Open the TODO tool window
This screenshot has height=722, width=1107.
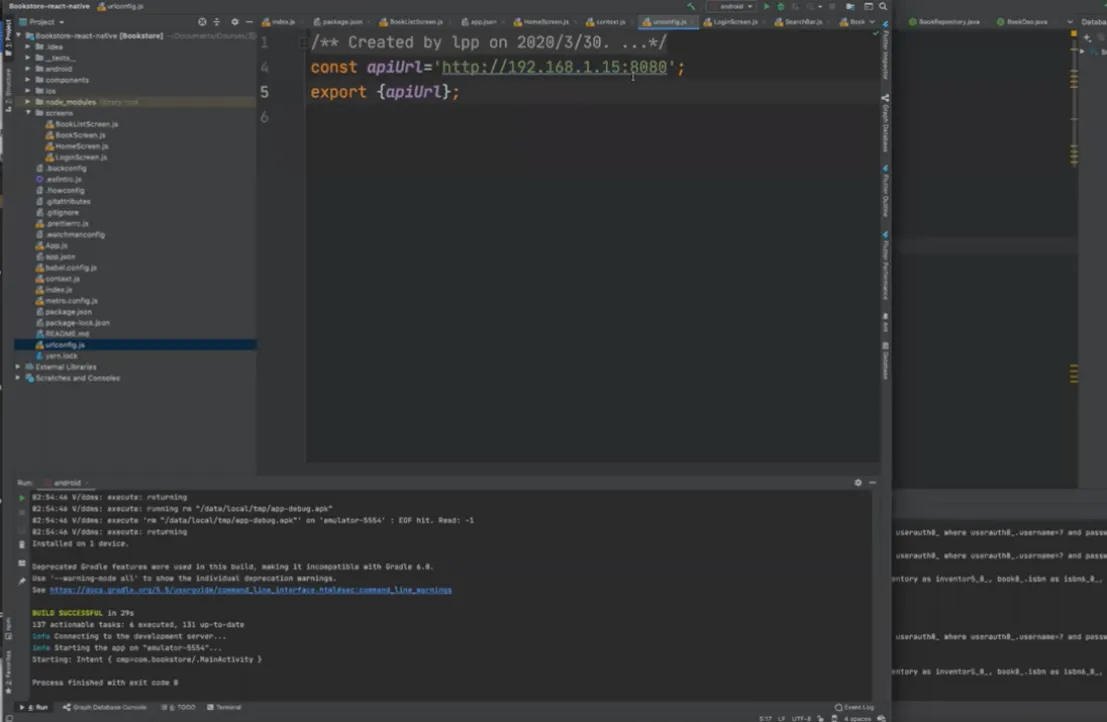click(x=179, y=707)
